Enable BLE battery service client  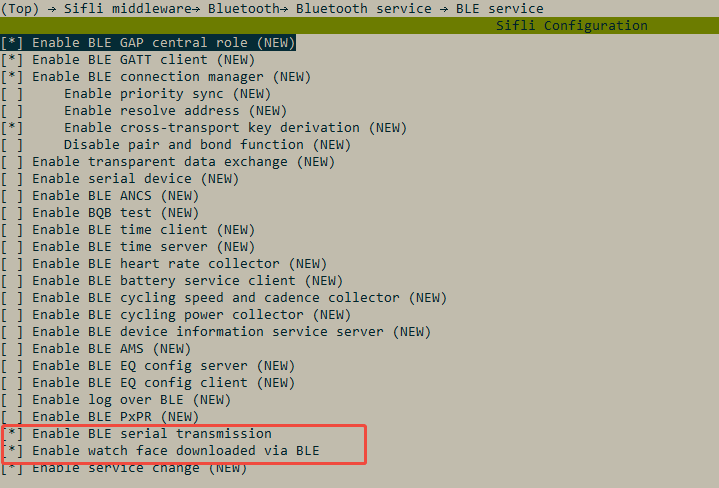tap(171, 280)
